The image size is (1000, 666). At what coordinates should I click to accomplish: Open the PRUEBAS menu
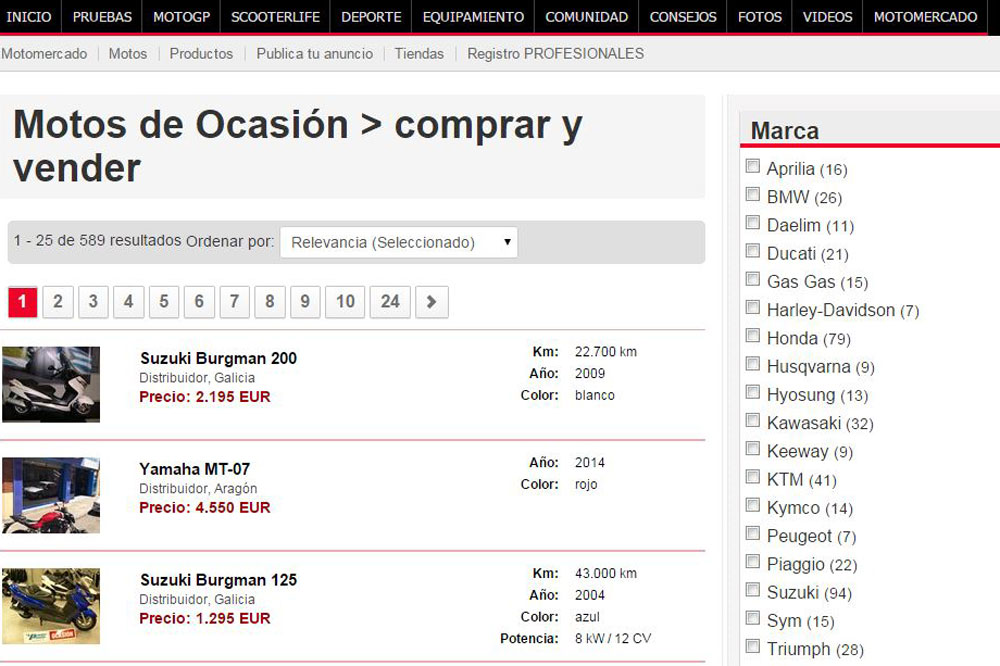coord(102,17)
